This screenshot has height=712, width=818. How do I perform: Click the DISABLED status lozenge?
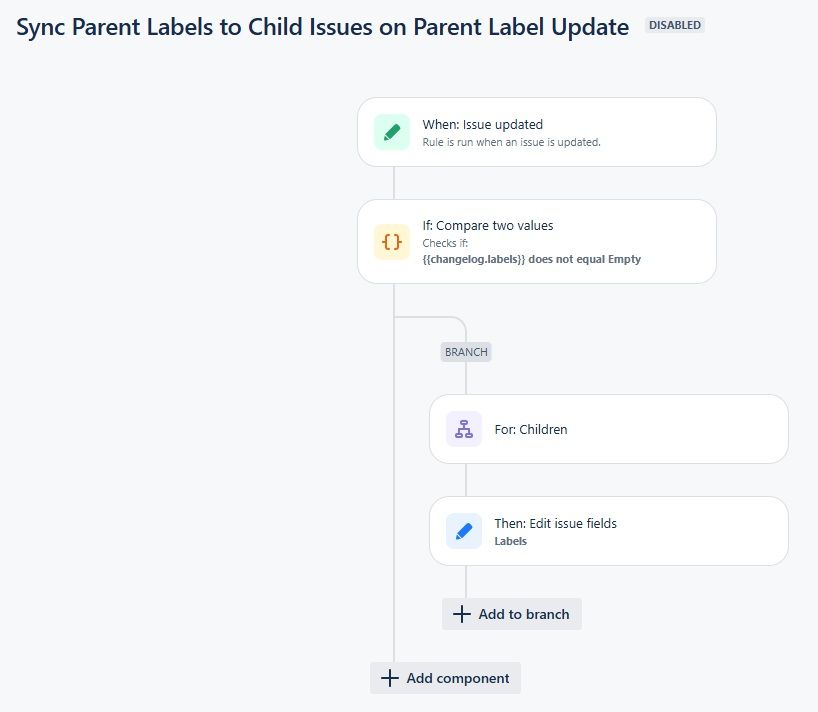click(x=674, y=25)
